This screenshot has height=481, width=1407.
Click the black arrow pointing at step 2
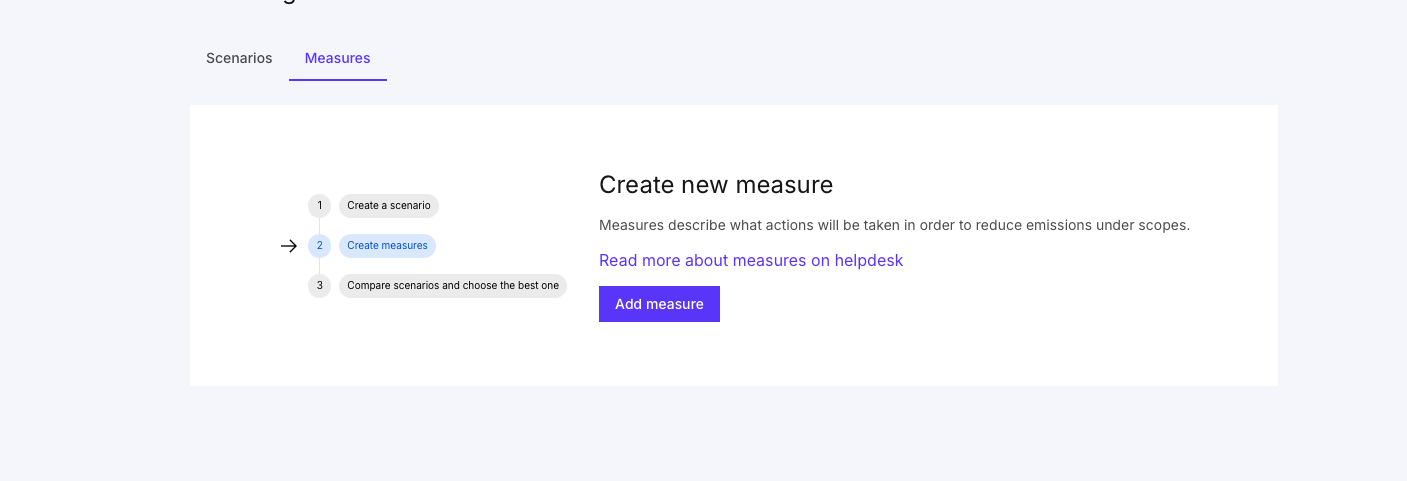[289, 246]
